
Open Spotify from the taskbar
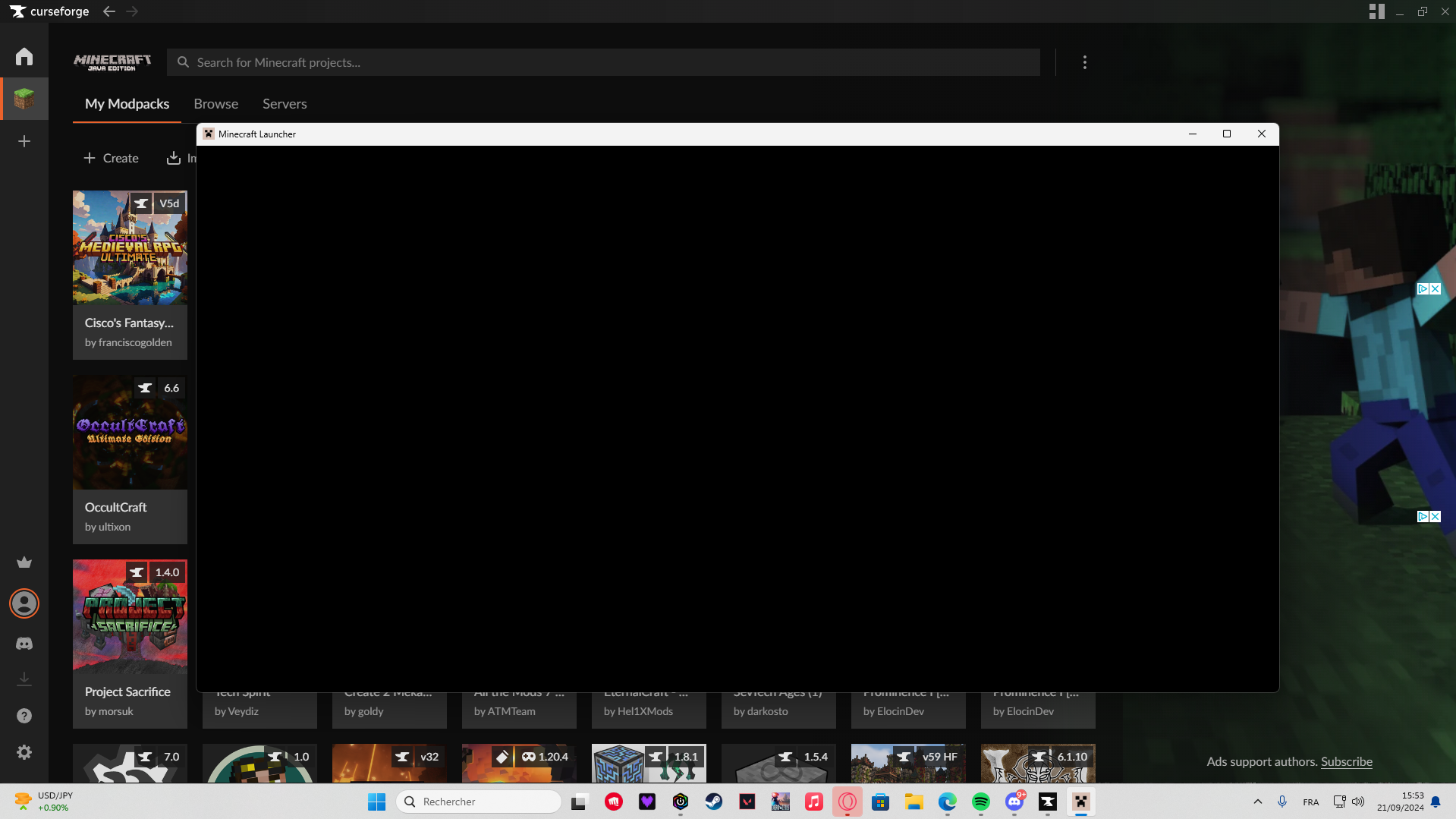tap(981, 802)
